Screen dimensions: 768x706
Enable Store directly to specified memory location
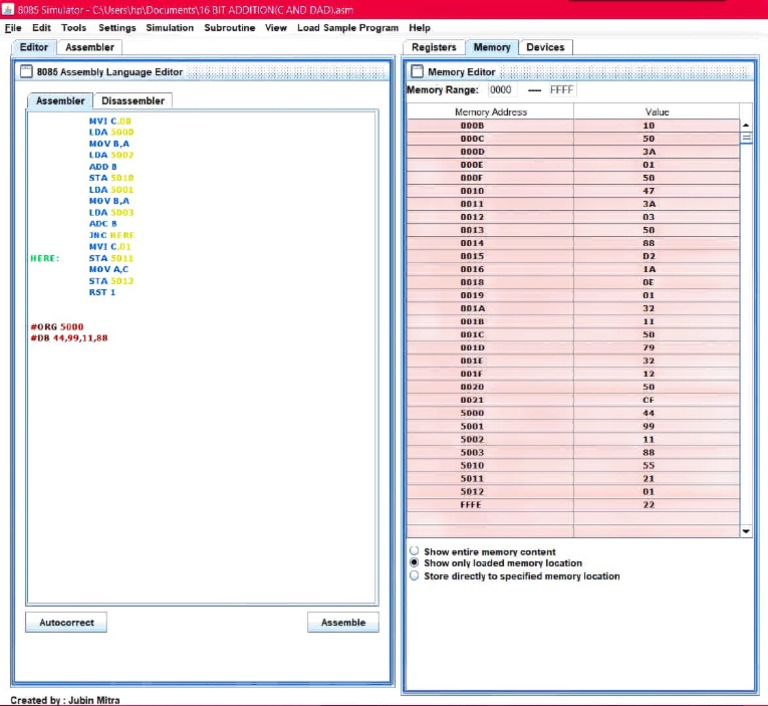click(x=415, y=576)
